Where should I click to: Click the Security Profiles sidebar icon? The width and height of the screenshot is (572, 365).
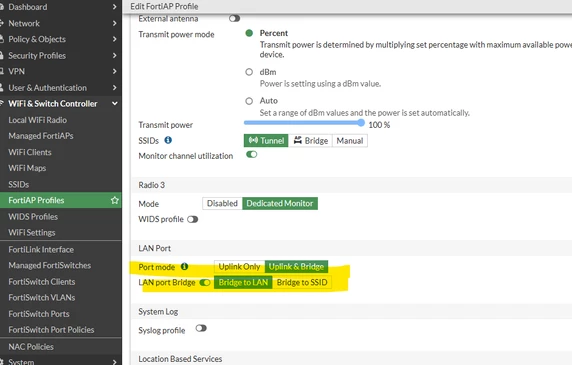coord(1,55)
